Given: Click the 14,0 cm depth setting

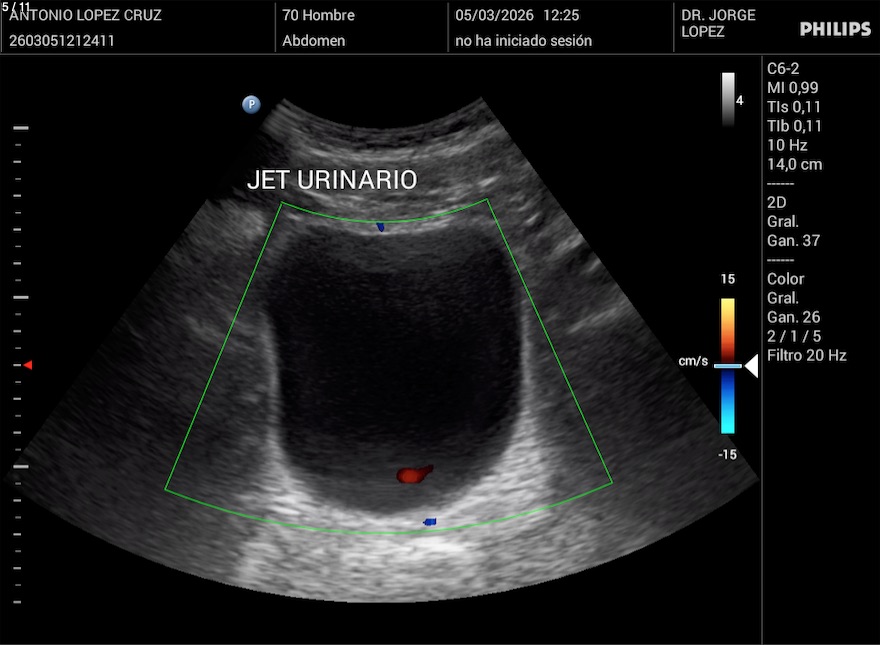Looking at the screenshot, I should (x=794, y=164).
